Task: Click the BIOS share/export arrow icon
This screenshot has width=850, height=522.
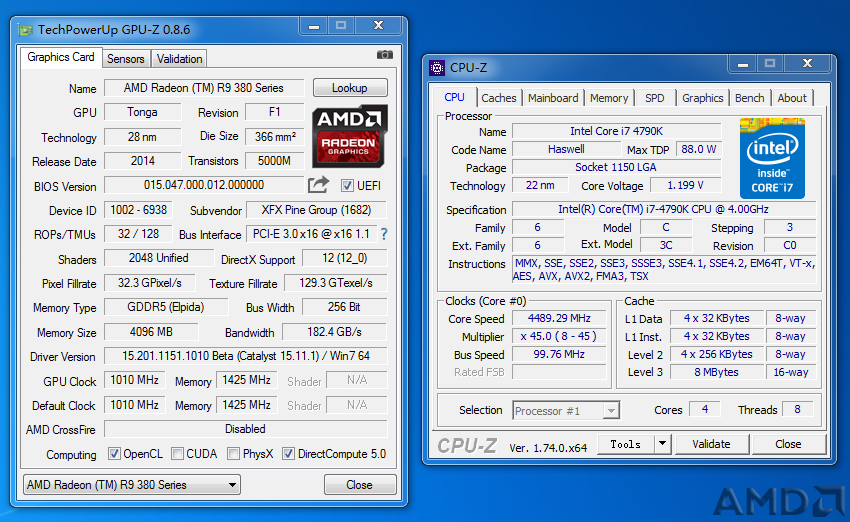Action: point(319,185)
